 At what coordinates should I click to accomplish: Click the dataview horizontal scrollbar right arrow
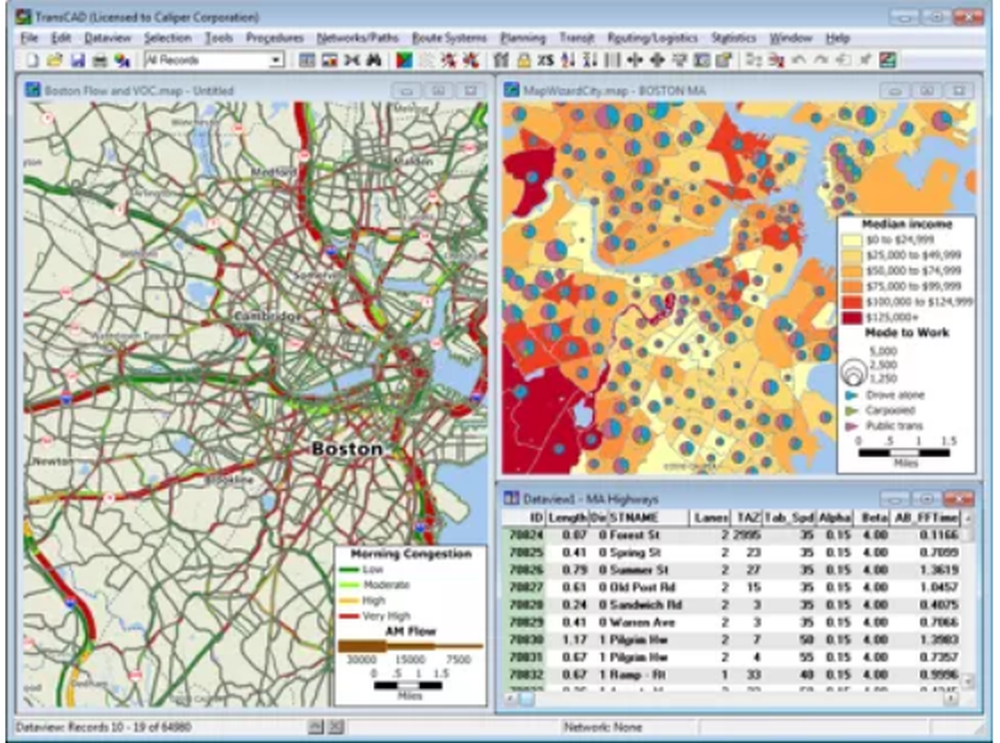coord(951,699)
